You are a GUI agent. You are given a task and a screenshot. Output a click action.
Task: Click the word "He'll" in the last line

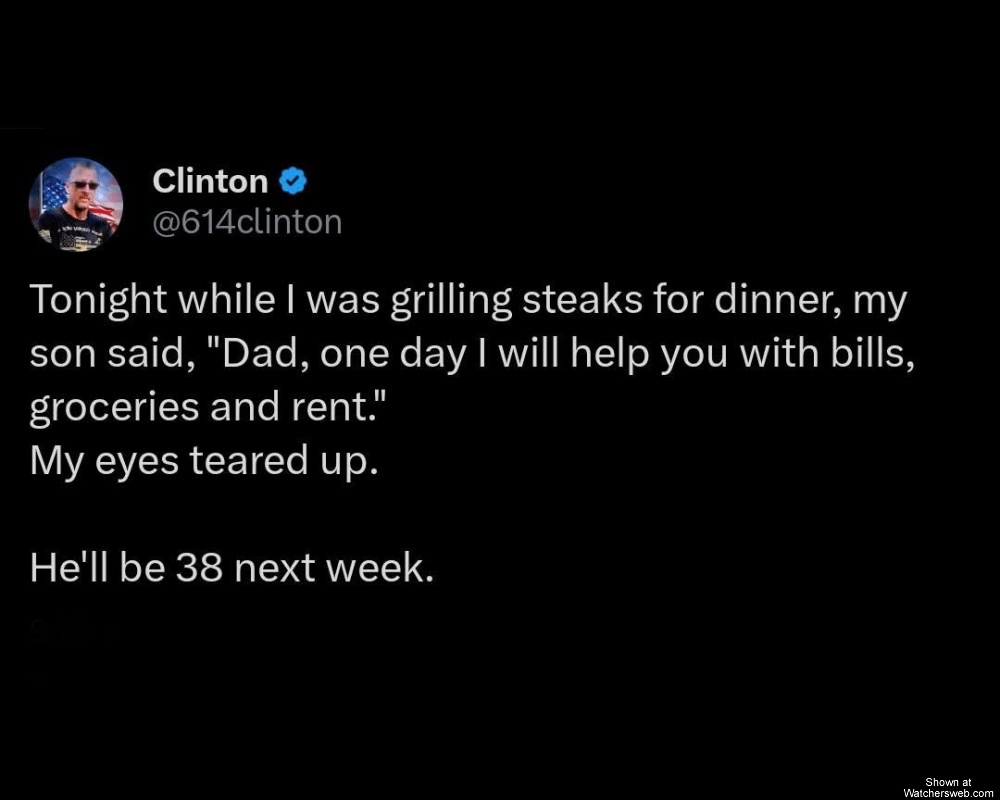tap(69, 568)
